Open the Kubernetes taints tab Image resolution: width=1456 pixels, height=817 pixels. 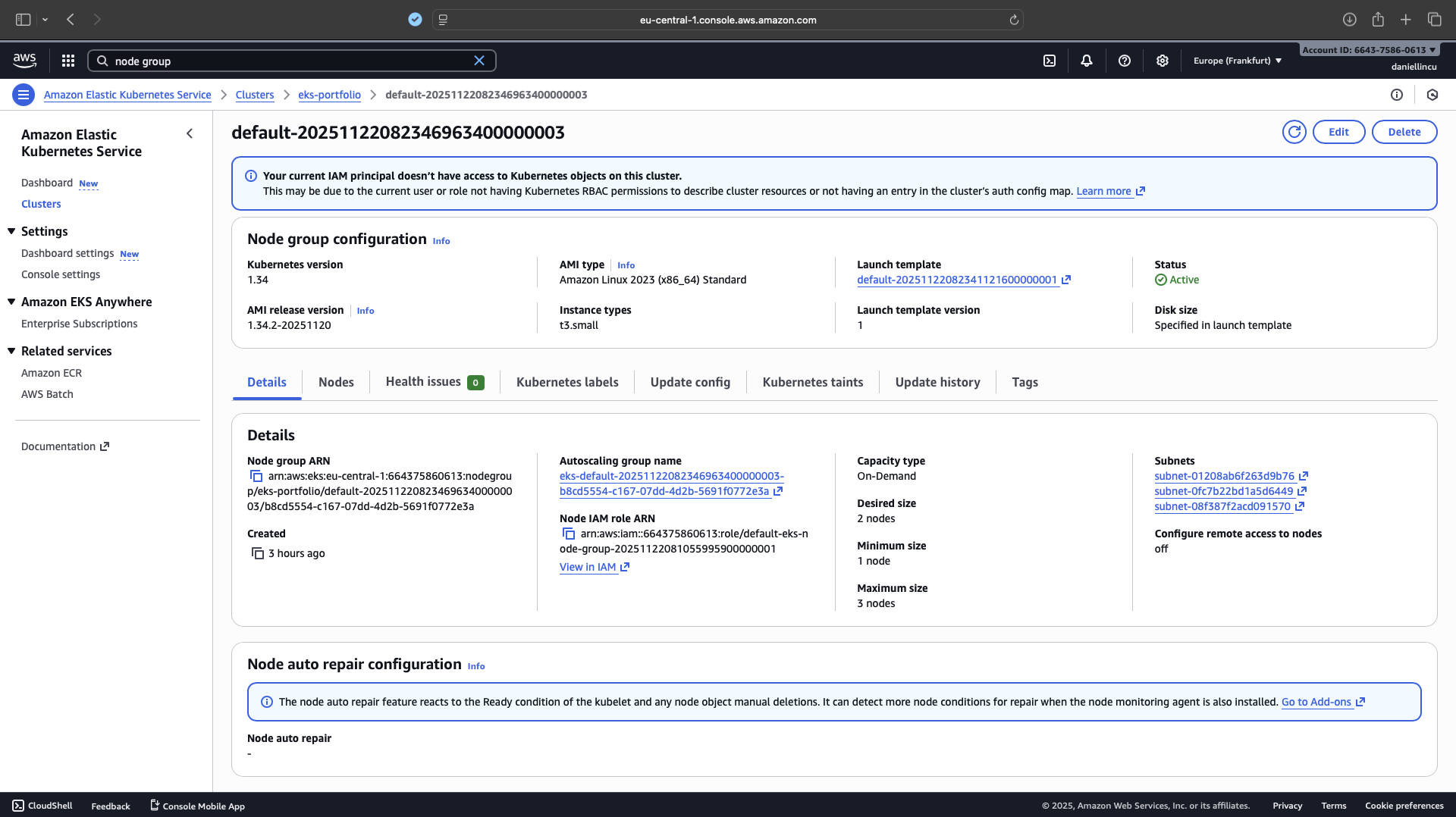point(812,383)
